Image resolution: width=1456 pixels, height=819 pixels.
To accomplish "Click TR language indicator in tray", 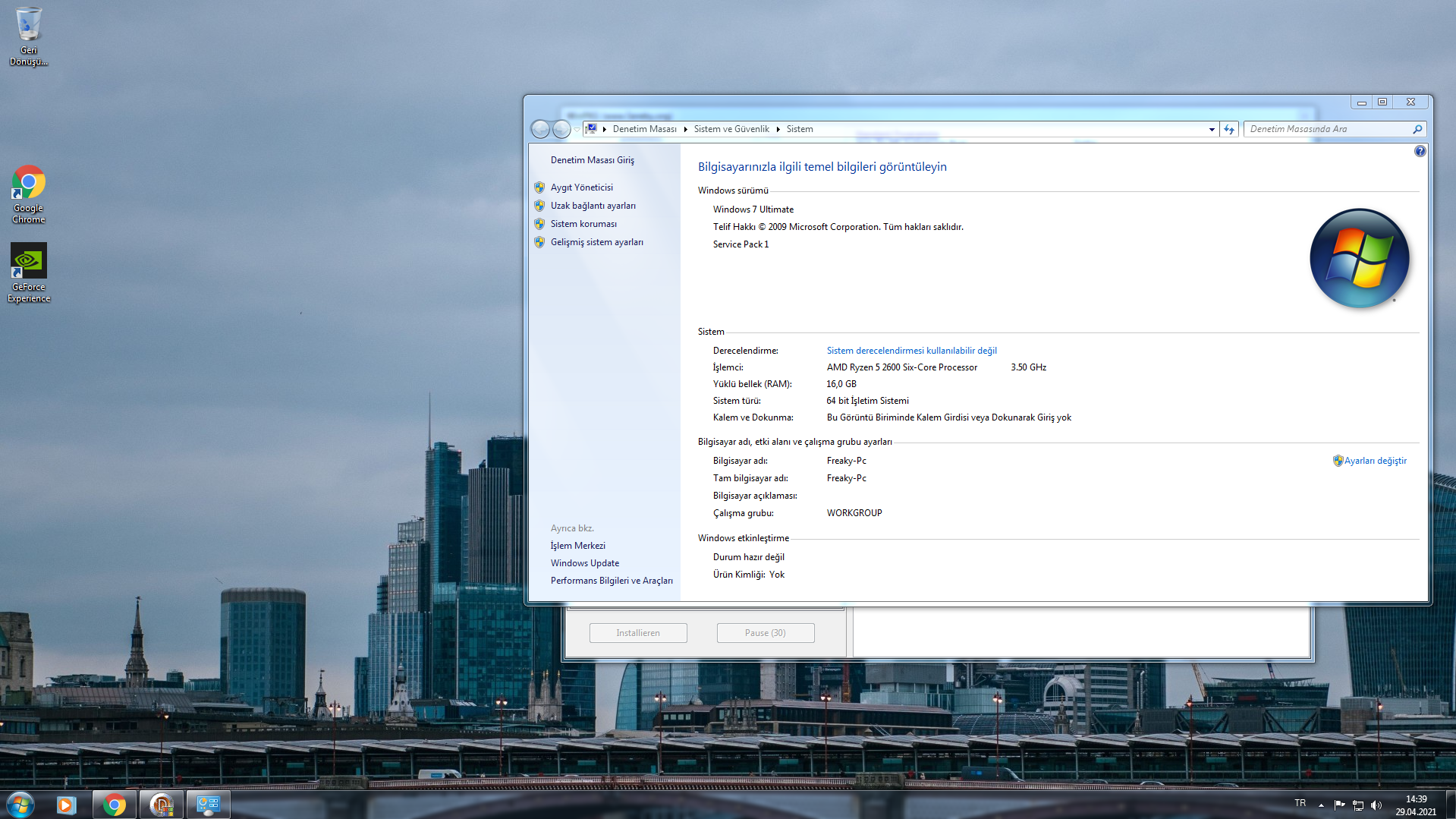I will pos(1300,803).
